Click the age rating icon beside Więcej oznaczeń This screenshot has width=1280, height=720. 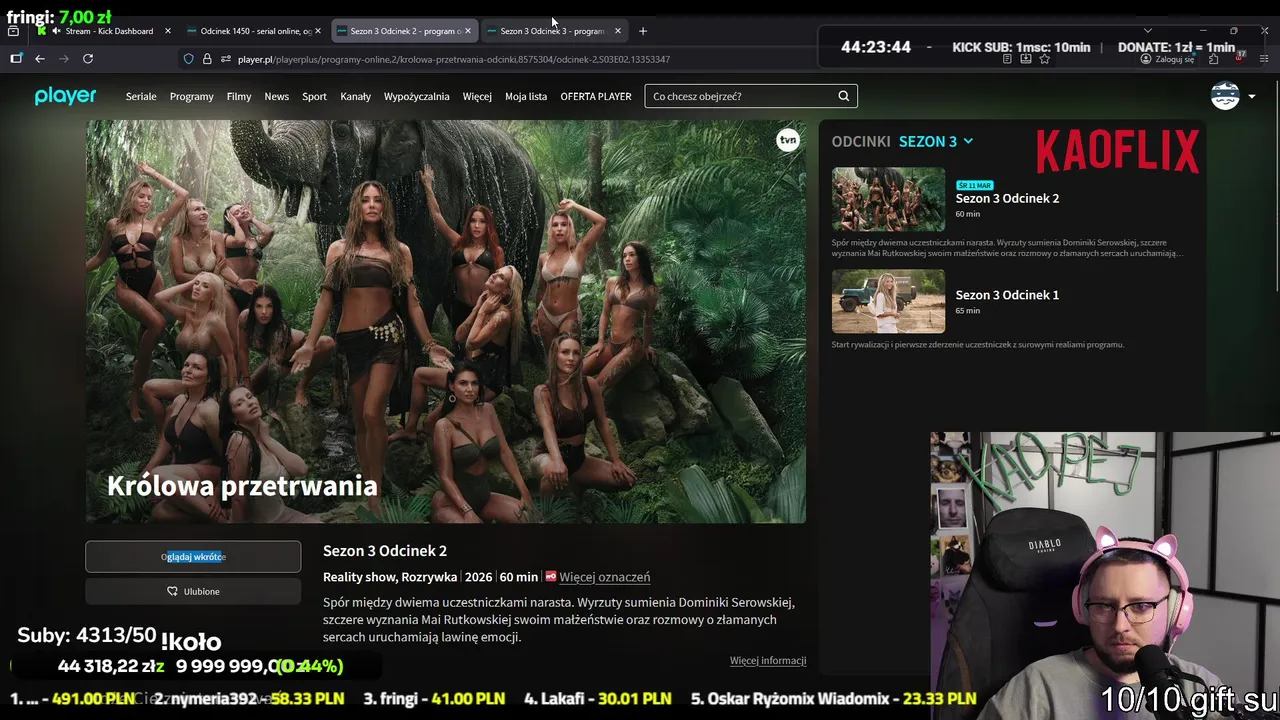coord(550,577)
